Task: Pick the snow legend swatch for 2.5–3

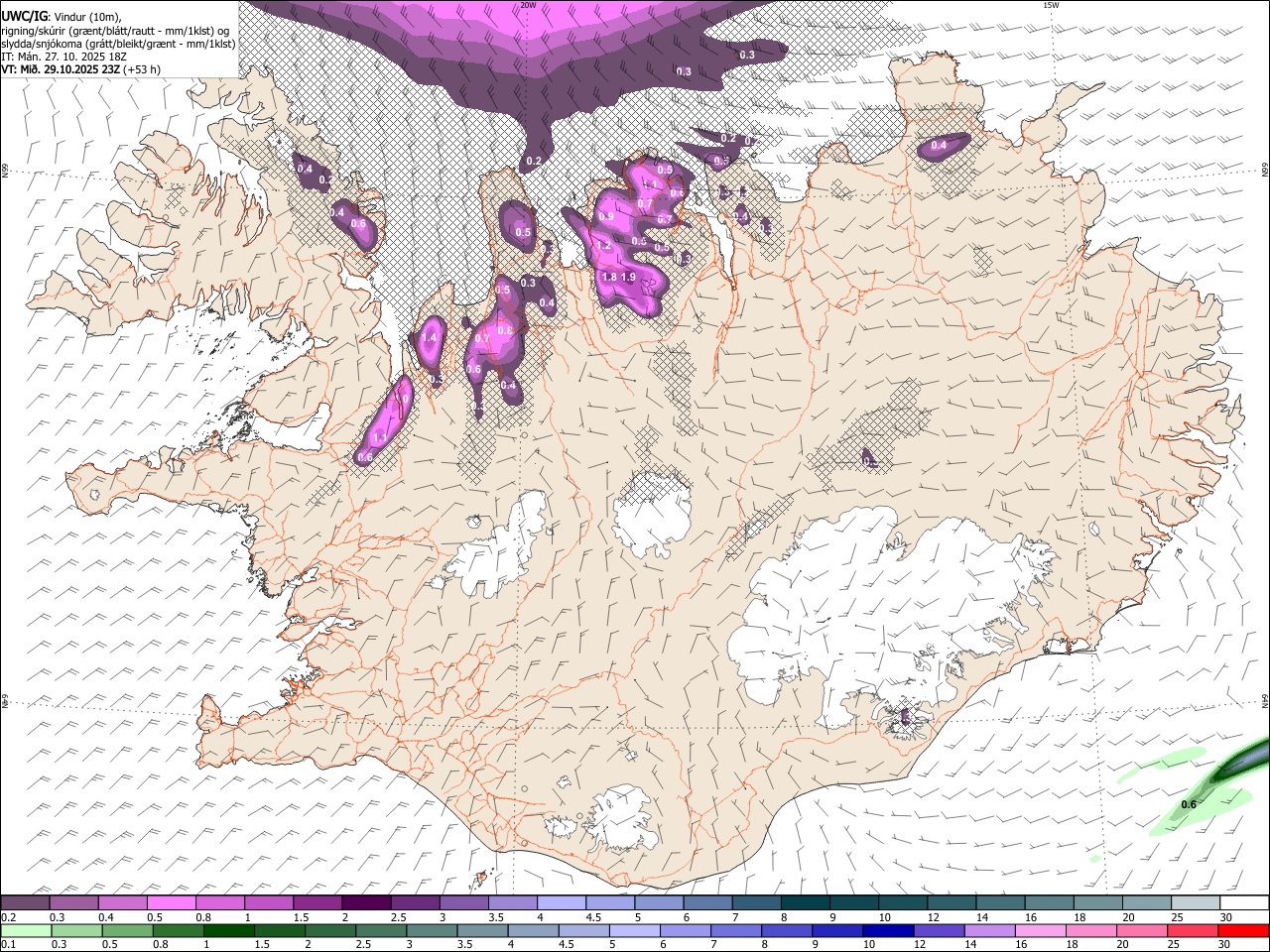Action: [415, 903]
